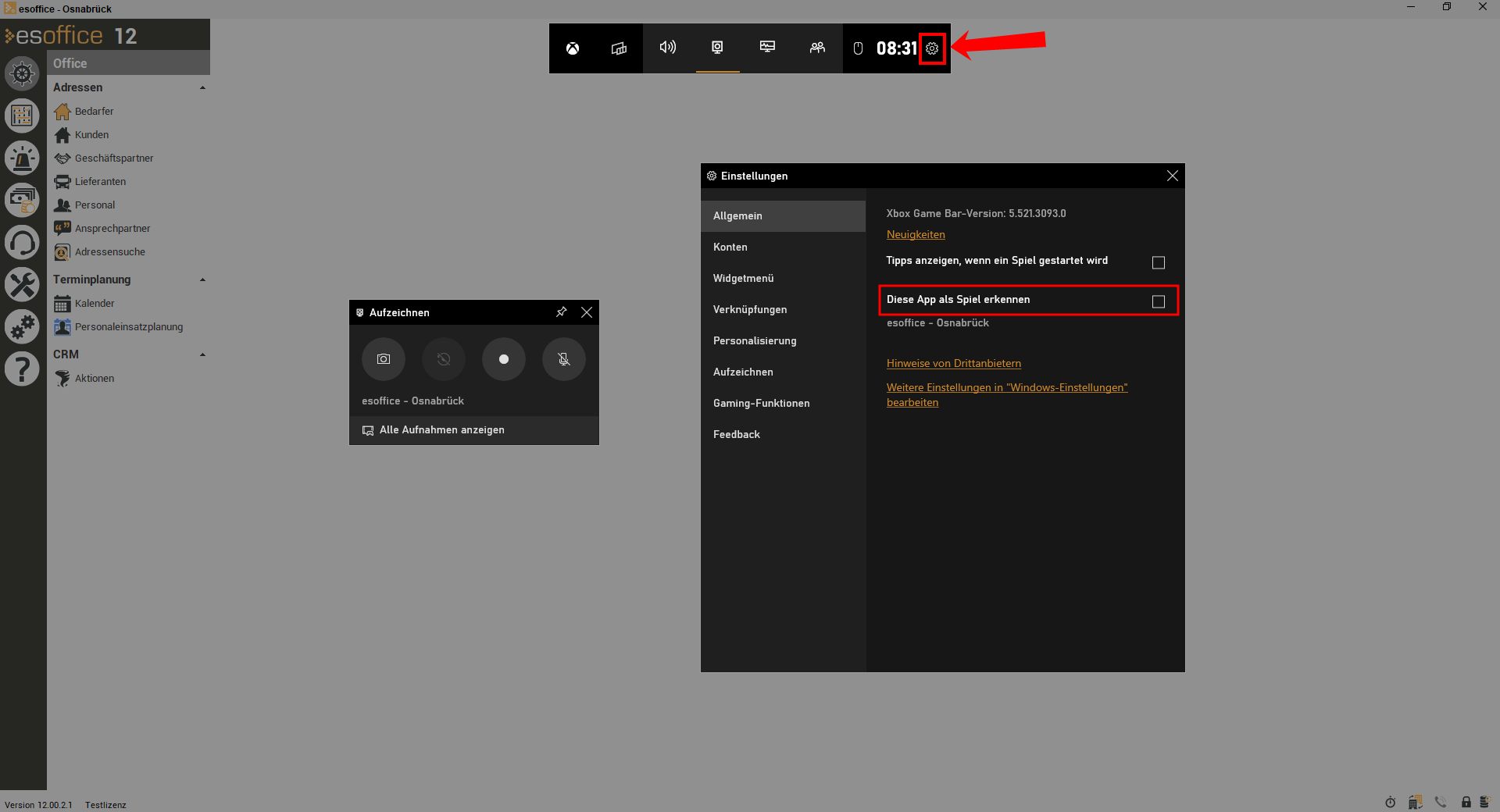Open Weitere Einstellungen in Windows-Einstellungen link
This screenshot has height=812, width=1500.
pos(1007,394)
